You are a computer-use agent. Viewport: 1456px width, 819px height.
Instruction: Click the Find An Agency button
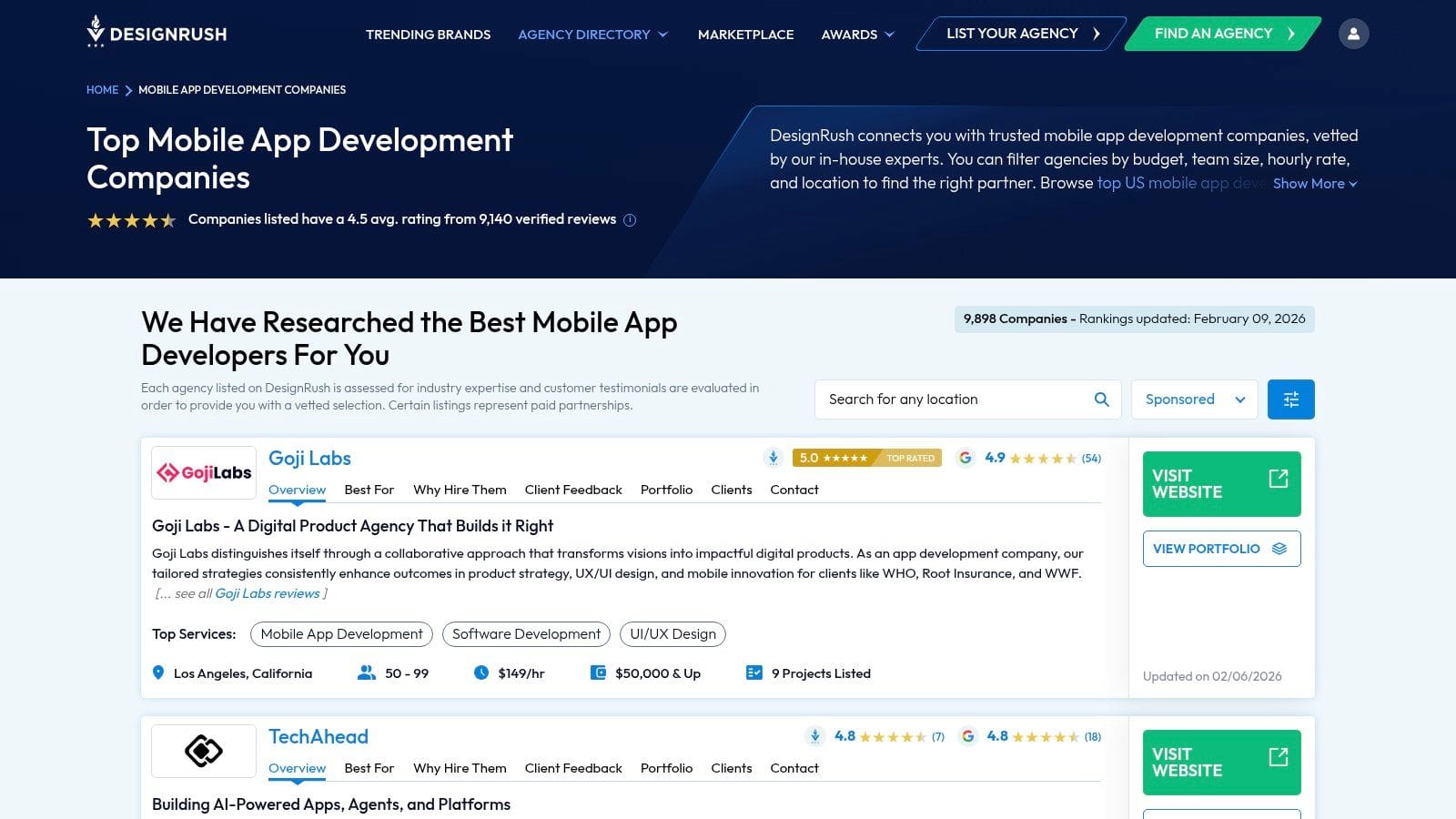pos(1223,34)
